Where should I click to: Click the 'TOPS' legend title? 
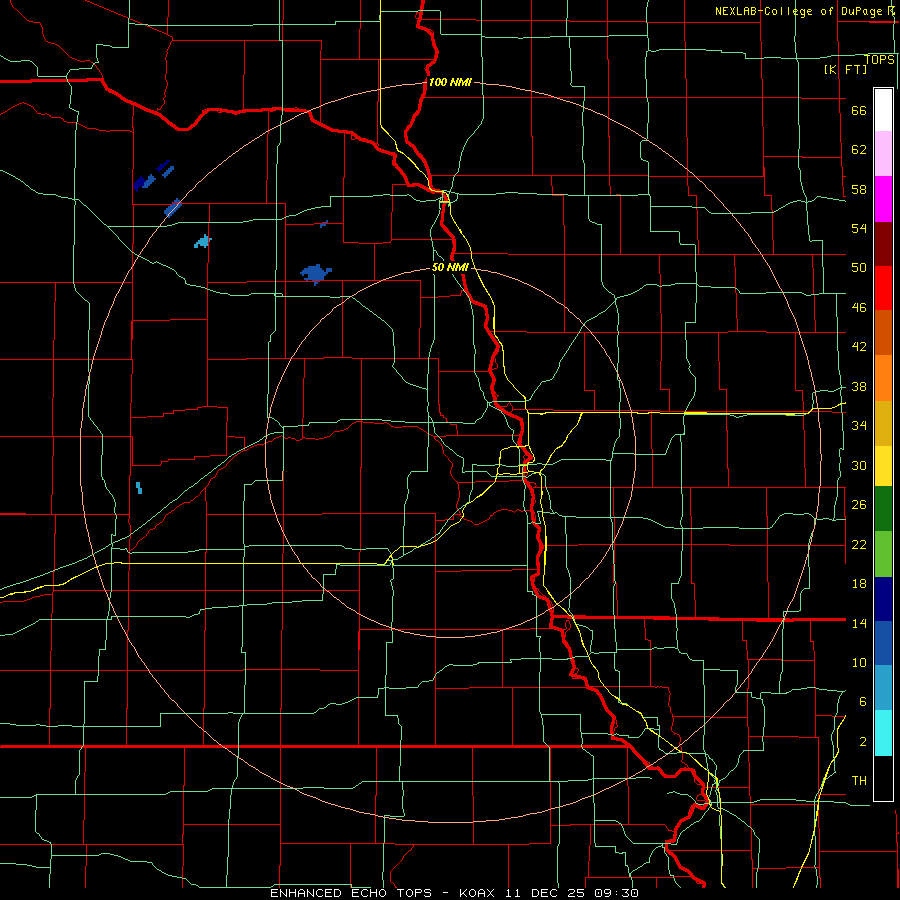(x=879, y=59)
